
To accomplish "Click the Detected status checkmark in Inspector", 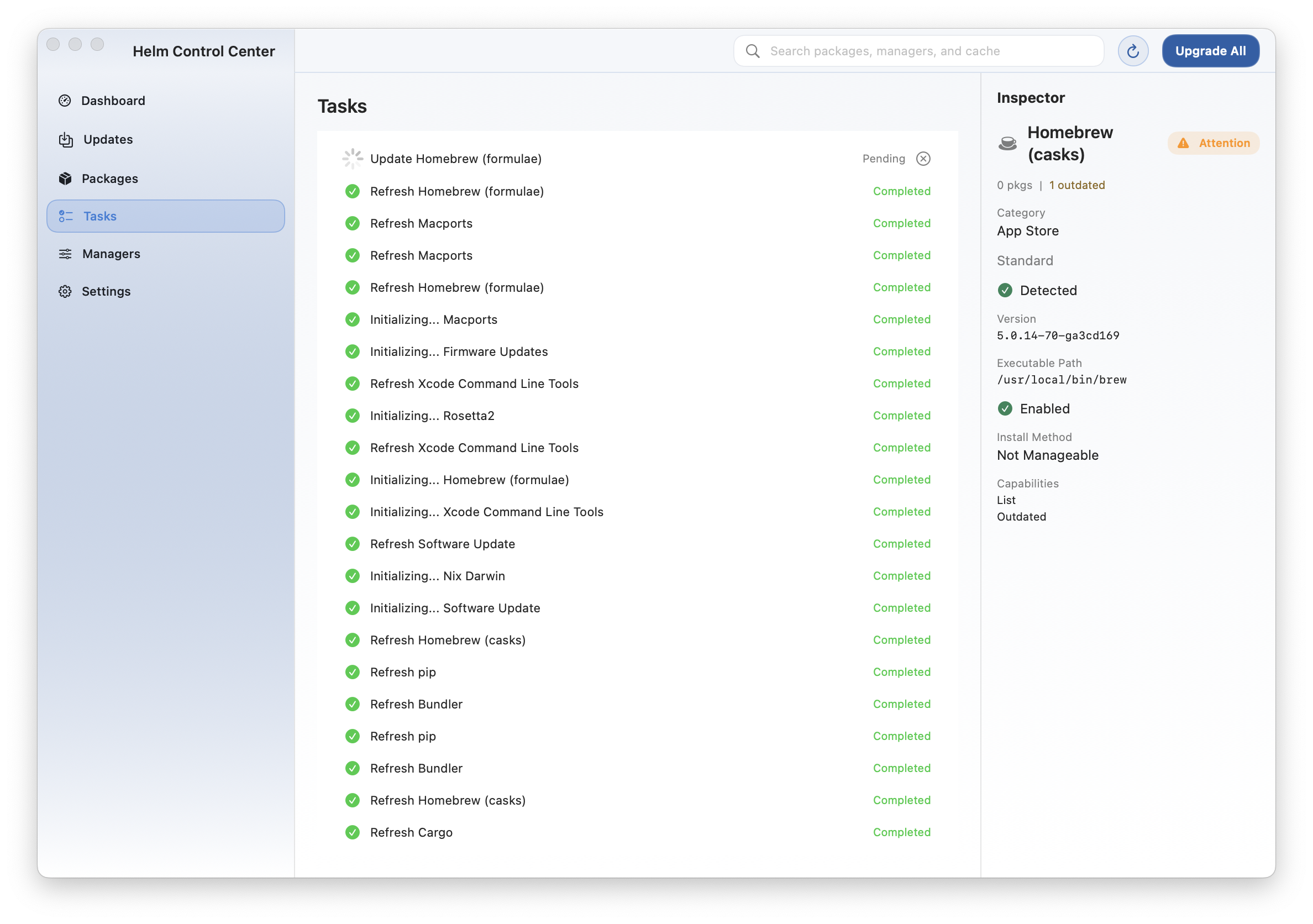I will click(1005, 291).
